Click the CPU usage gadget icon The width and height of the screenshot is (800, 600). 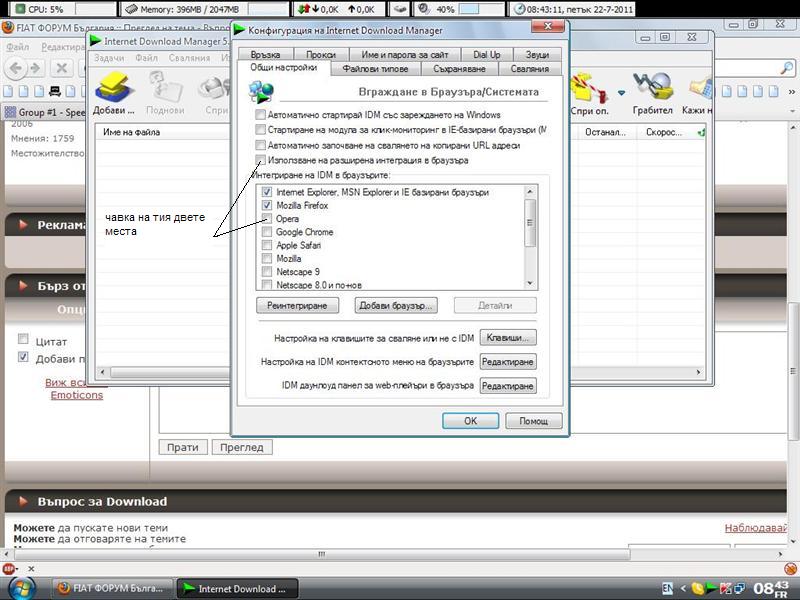pos(20,9)
